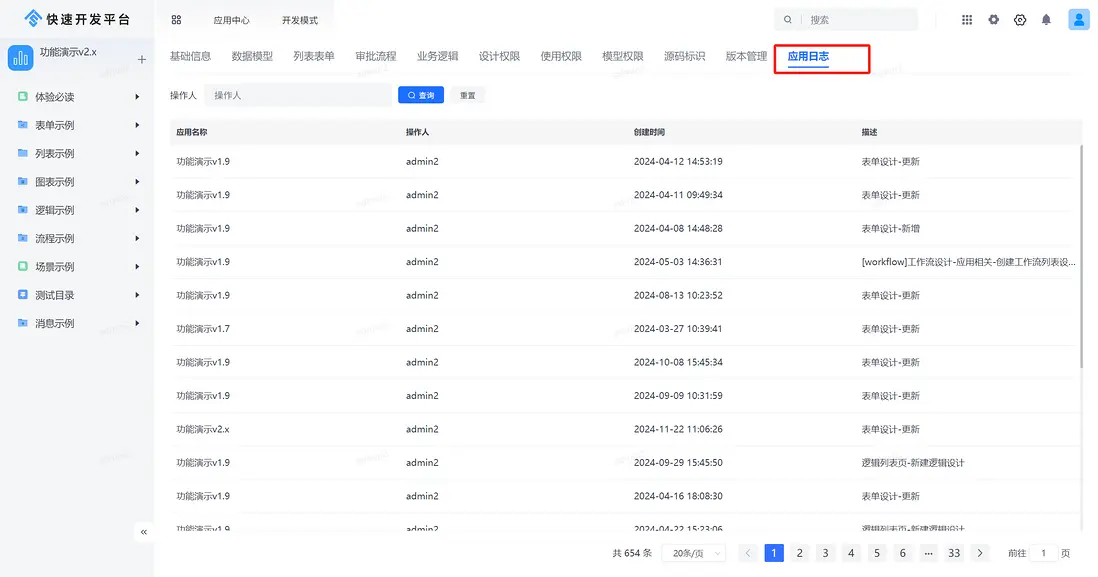Screen dimensions: 1098x577
Task: Expand the 表单示例 menu arrow
Action: pos(137,125)
